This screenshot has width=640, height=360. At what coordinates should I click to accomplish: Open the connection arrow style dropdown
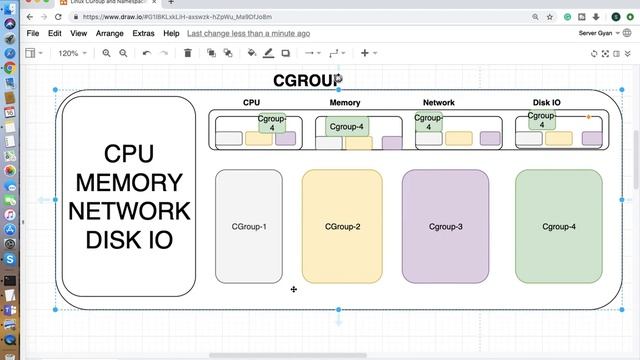pyautogui.click(x=313, y=53)
